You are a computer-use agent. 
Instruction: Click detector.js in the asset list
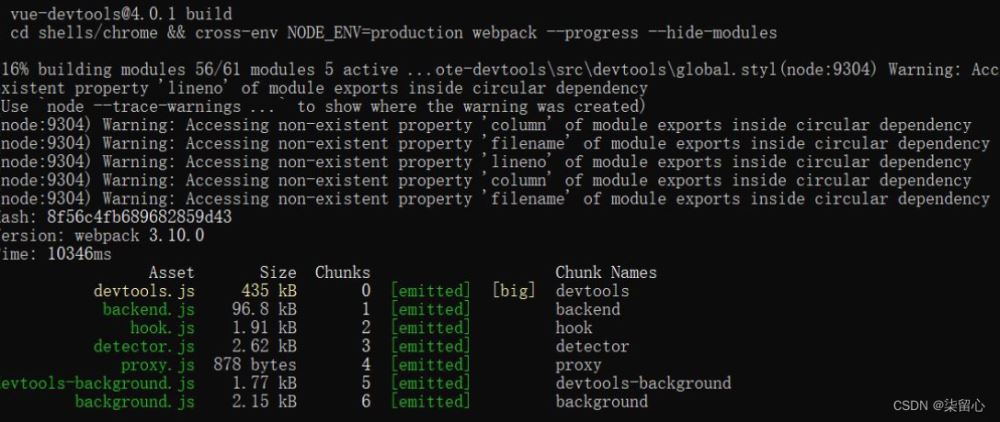click(144, 347)
